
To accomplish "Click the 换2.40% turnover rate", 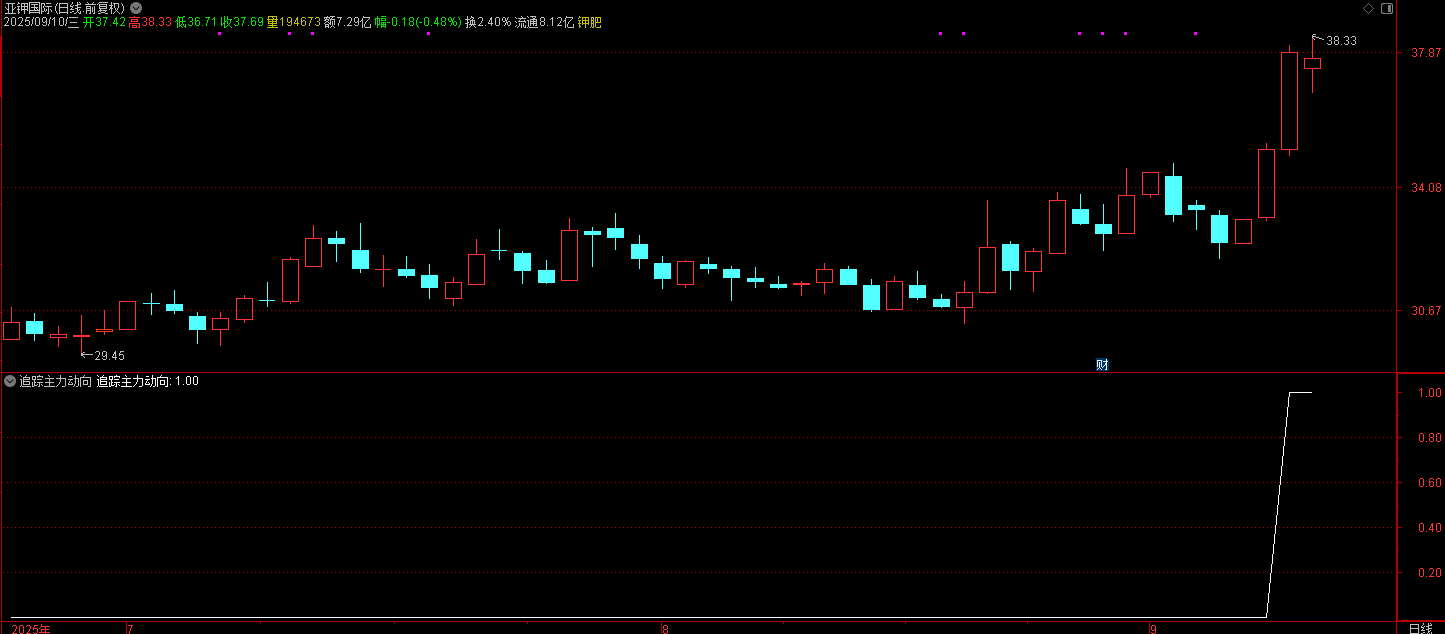I will [488, 22].
